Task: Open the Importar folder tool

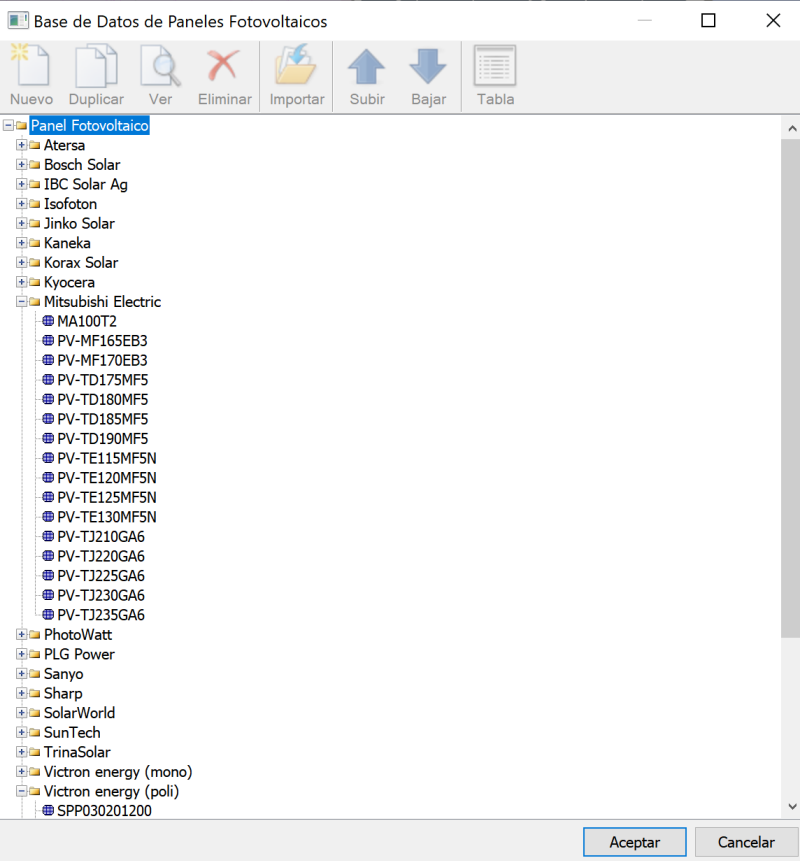Action: 296,66
